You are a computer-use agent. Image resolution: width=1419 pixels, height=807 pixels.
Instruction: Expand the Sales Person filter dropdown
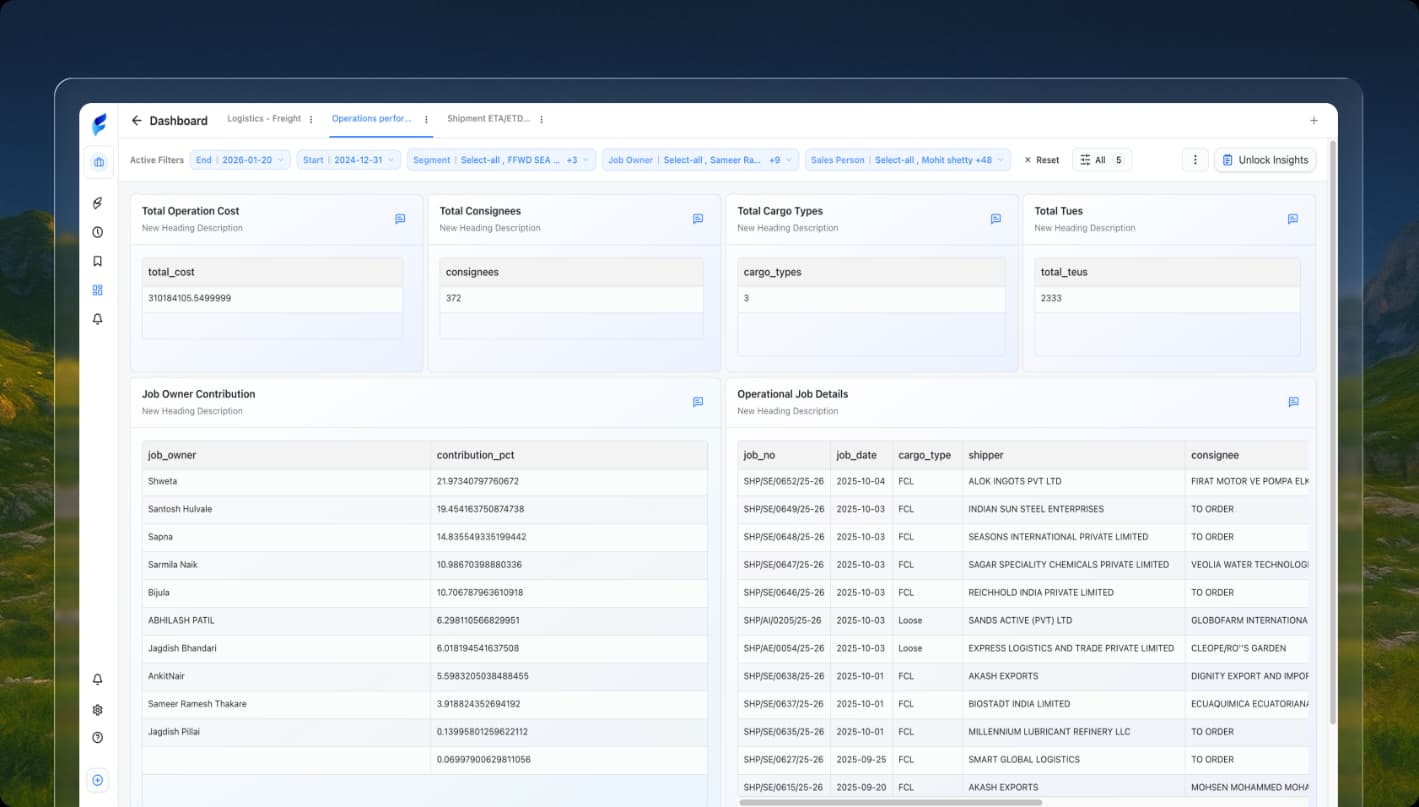906,159
